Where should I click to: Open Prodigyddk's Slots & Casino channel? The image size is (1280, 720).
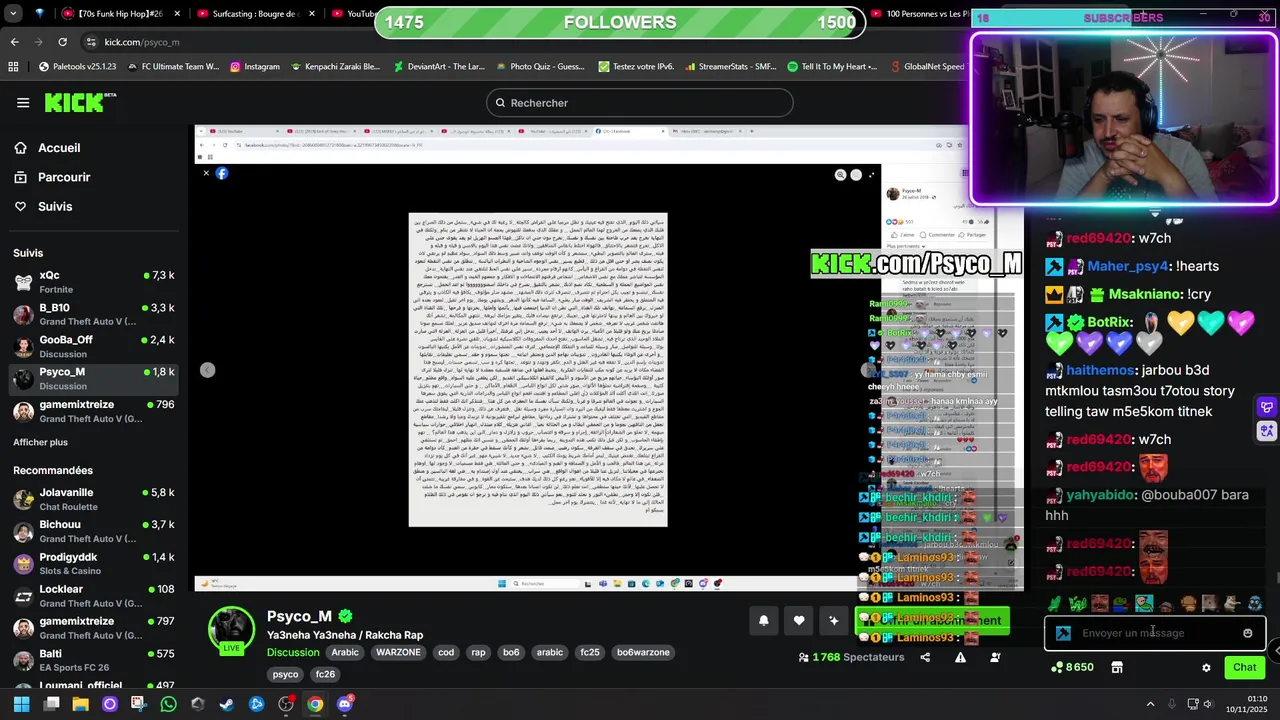point(94,563)
